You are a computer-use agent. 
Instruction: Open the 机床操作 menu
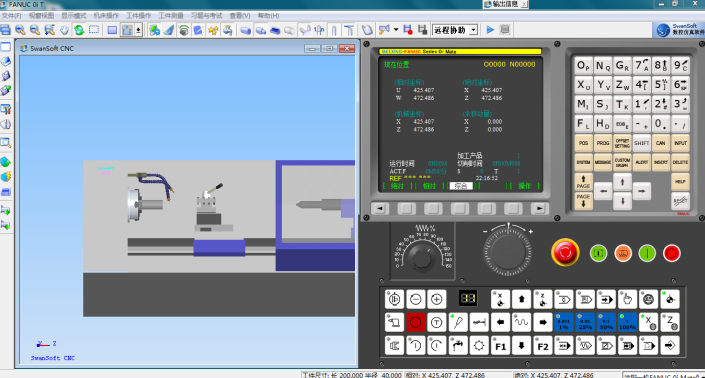[x=106, y=16]
